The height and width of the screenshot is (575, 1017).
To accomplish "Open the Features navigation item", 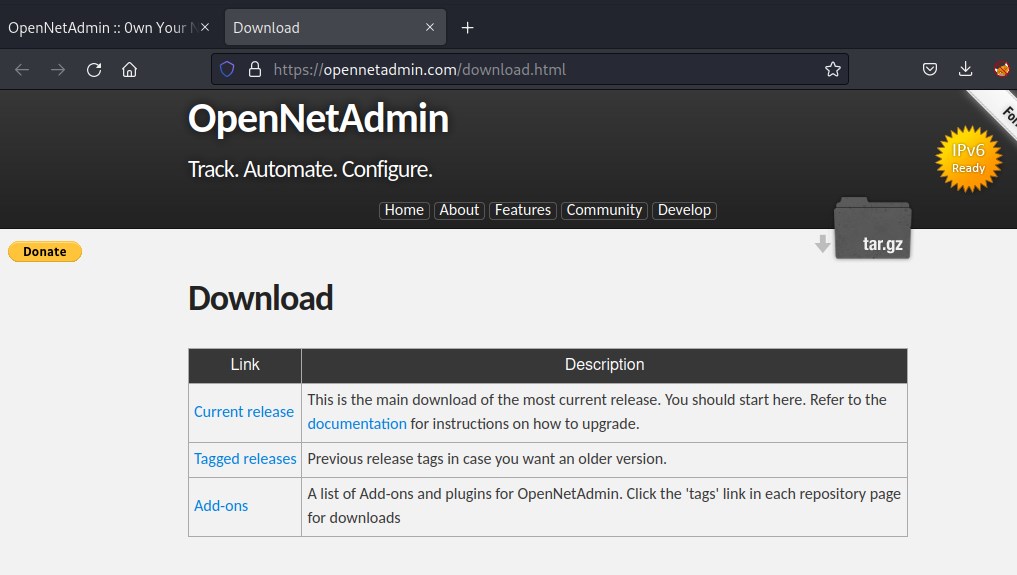I will [522, 210].
